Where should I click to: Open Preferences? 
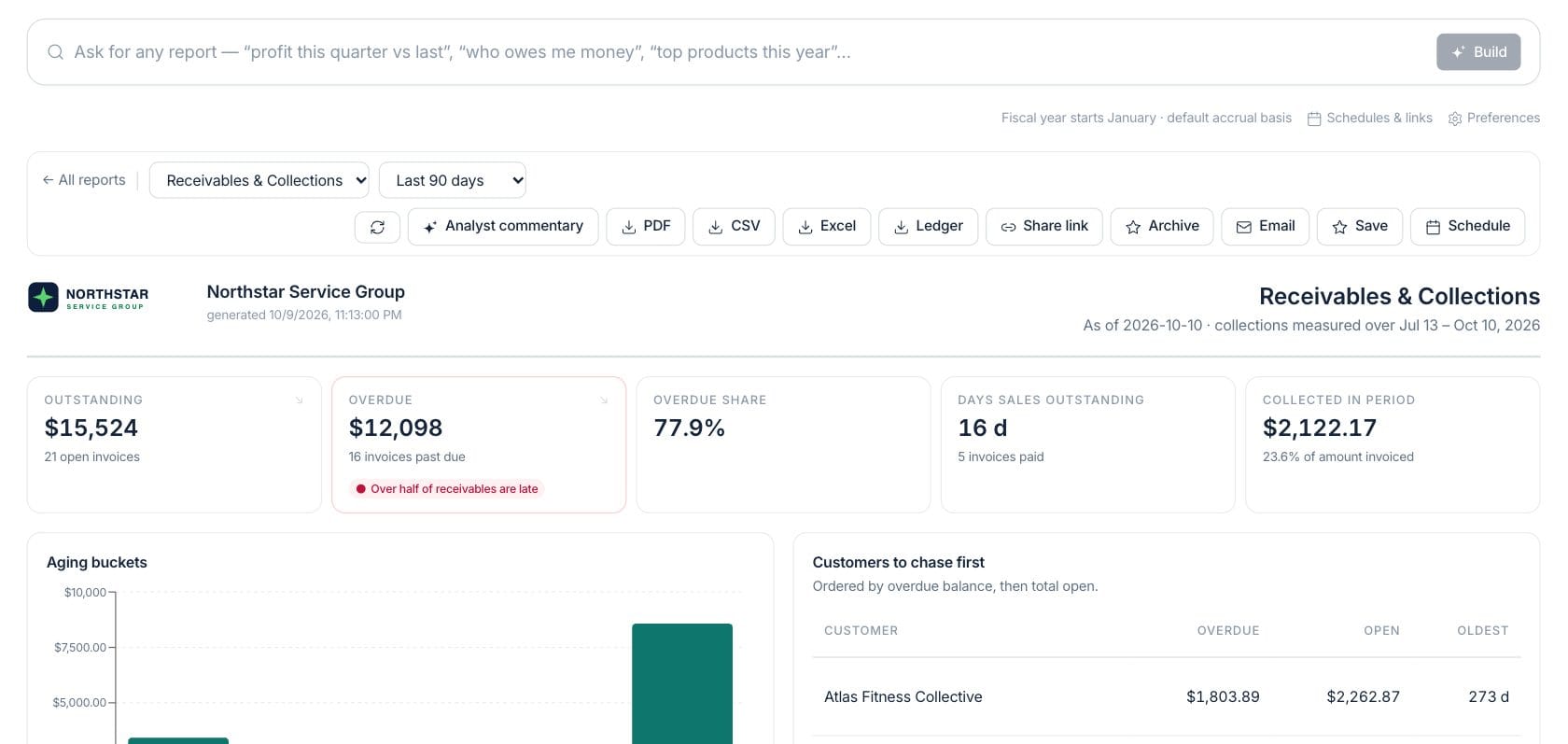tap(1494, 118)
